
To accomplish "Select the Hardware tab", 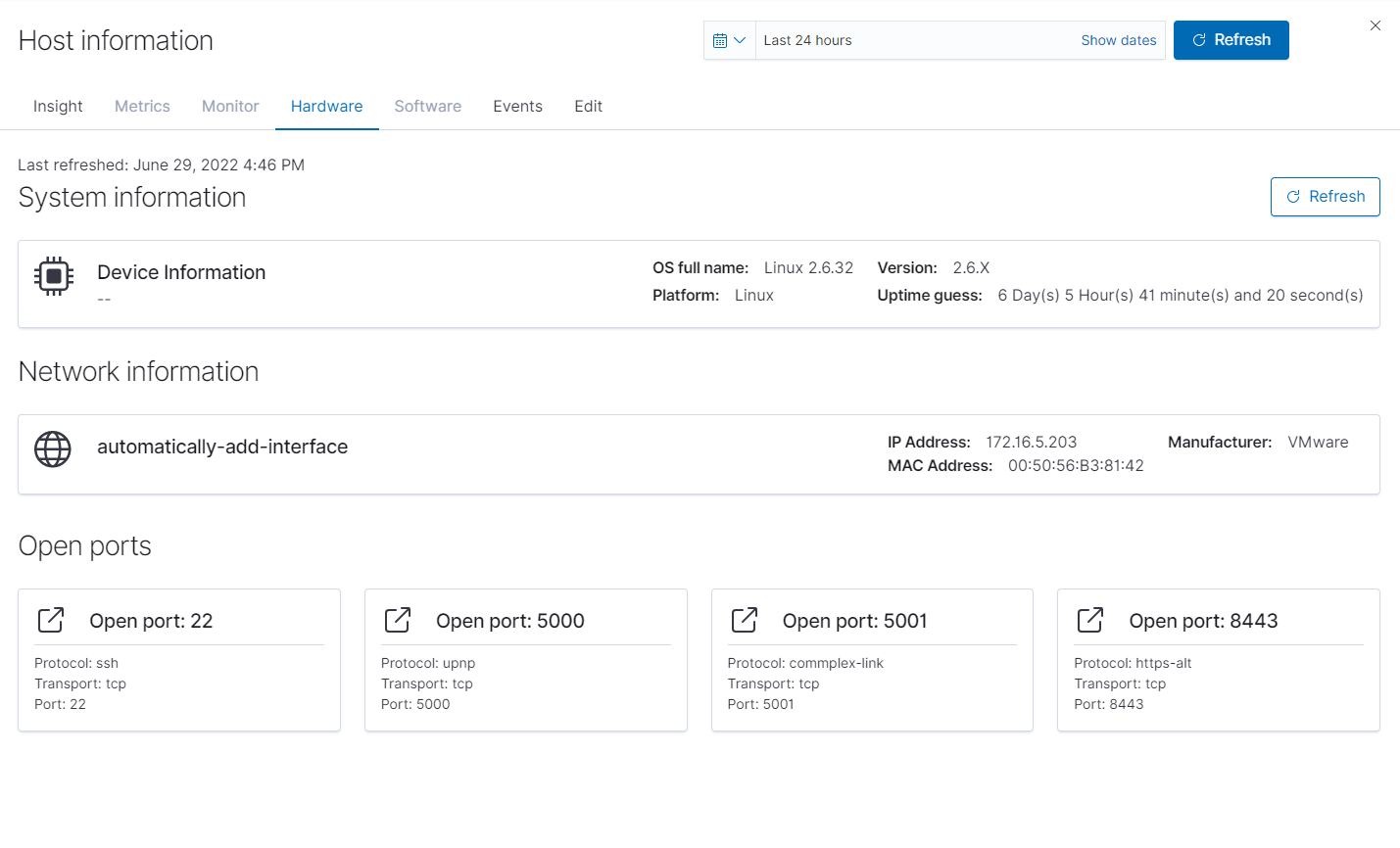I will pos(327,106).
